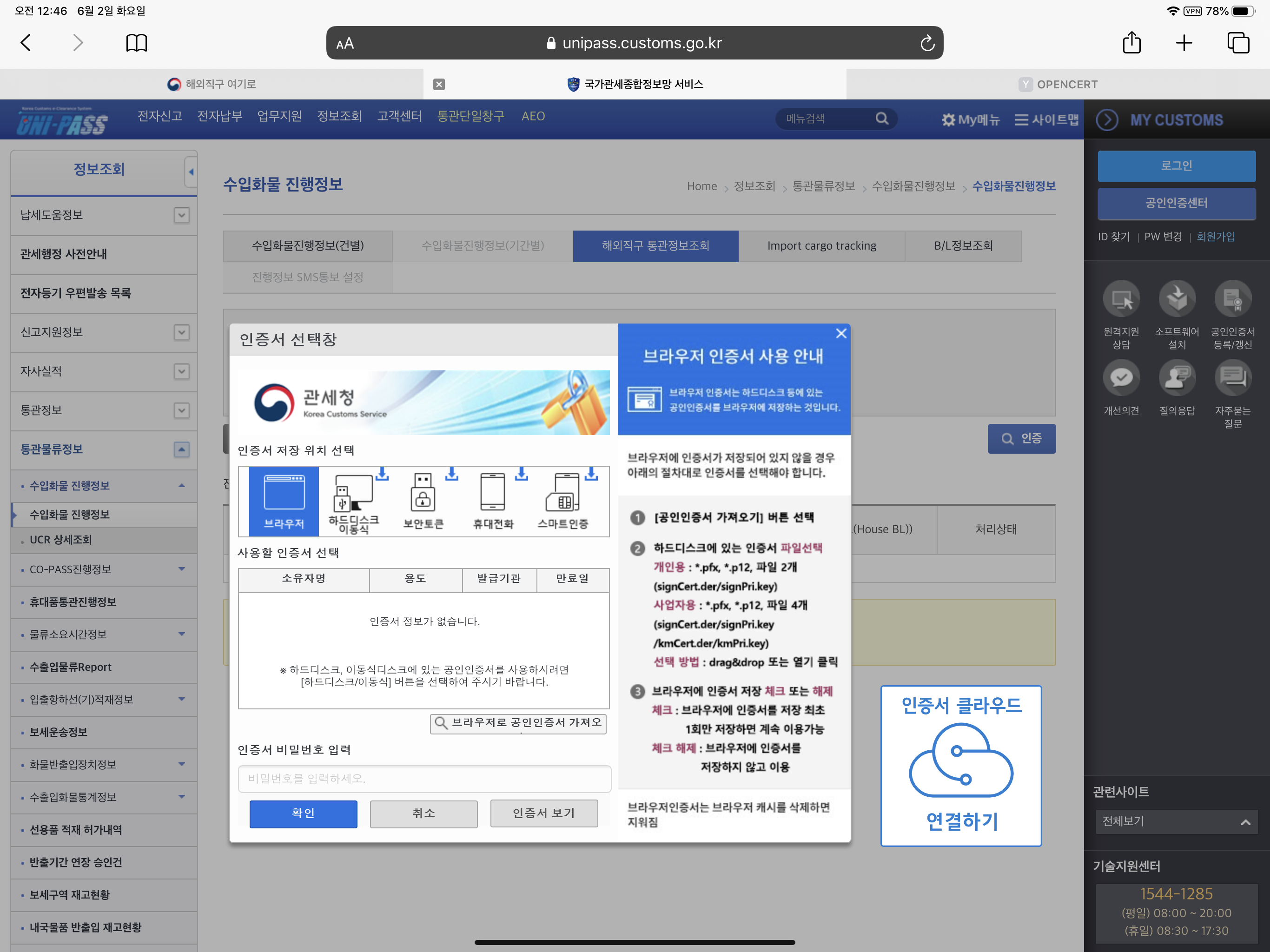The width and height of the screenshot is (1270, 952).
Task: Open the 관련사이트 전체보기 dropdown
Action: (1176, 821)
